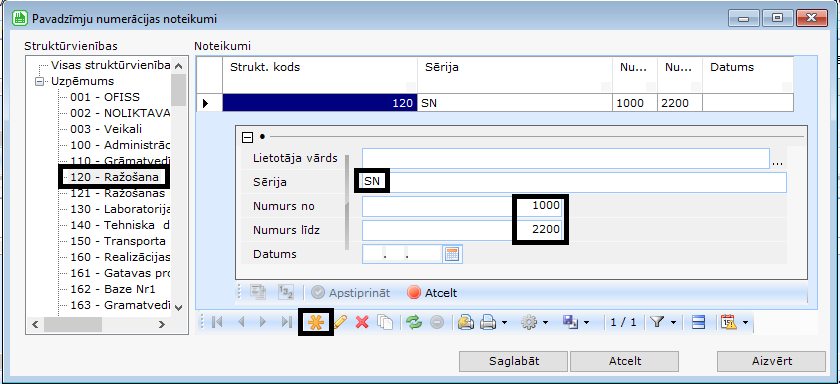840x384 pixels.
Task: Click Saglabāt to save rules
Action: coord(514,361)
